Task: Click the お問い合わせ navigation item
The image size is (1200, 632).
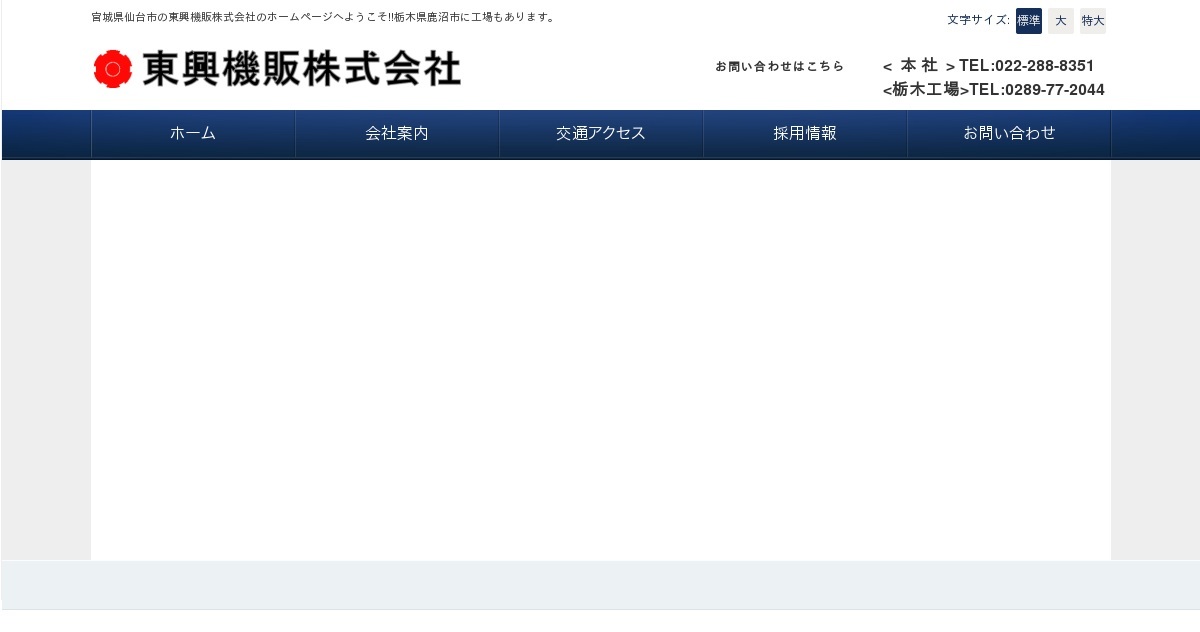Action: [1009, 133]
